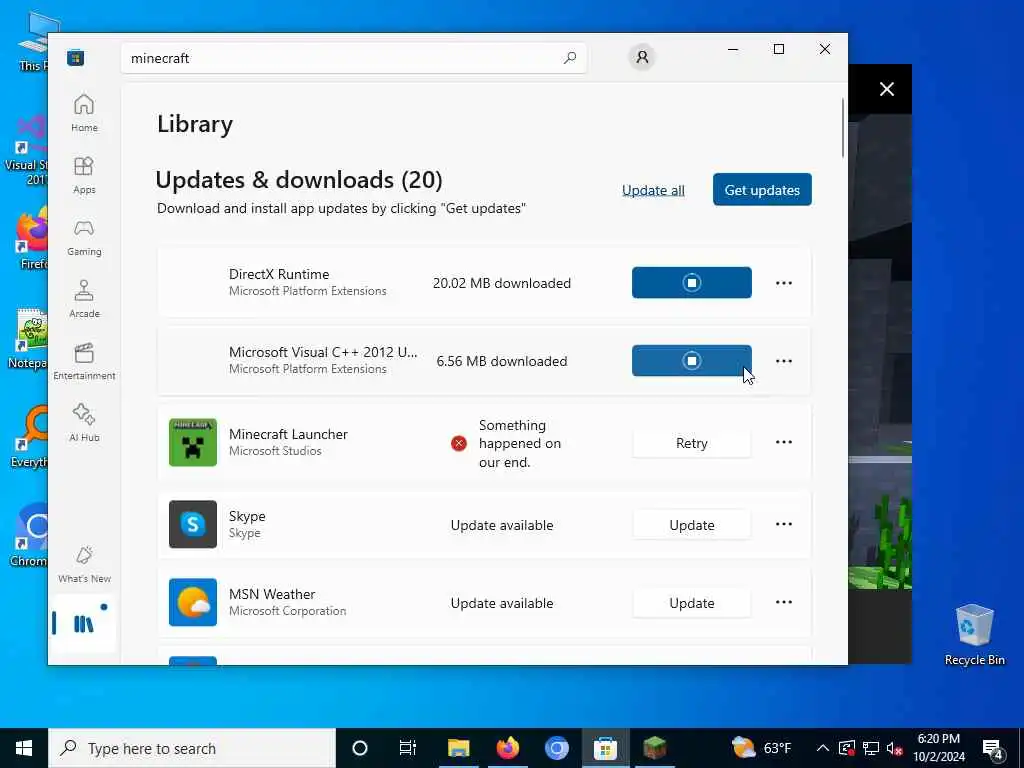Image resolution: width=1024 pixels, height=768 pixels.
Task: Select the Recycle Bin desktop icon
Action: click(974, 634)
